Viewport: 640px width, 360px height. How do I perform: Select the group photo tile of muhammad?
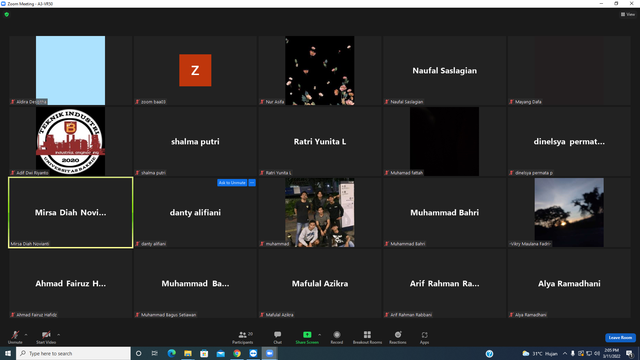click(x=320, y=212)
